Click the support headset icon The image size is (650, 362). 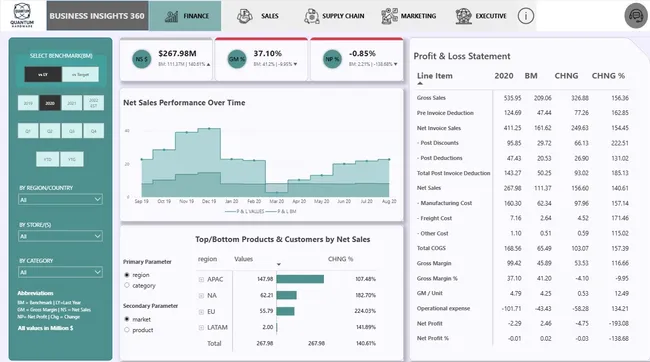coord(636,16)
